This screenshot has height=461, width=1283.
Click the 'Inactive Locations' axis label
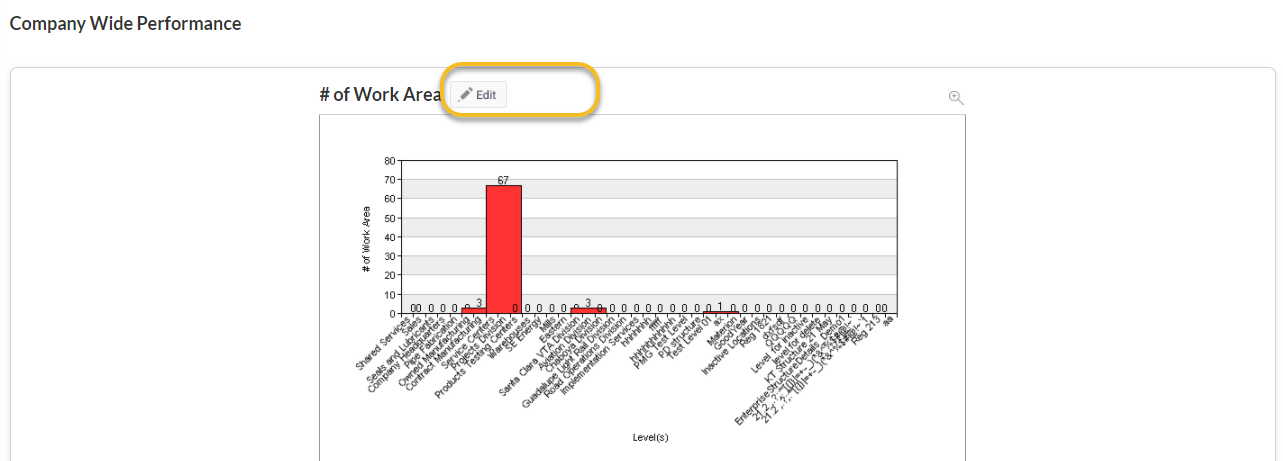(x=733, y=348)
